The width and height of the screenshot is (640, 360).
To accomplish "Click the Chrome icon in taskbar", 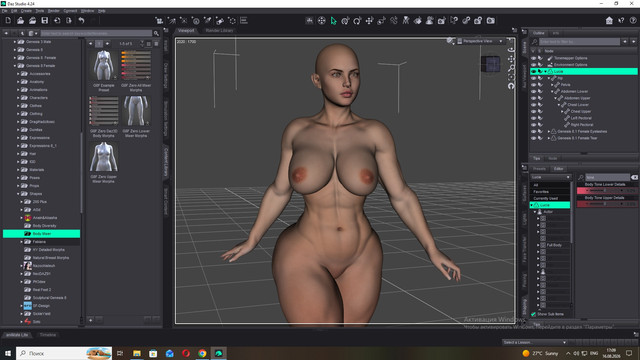I will click(x=202, y=353).
